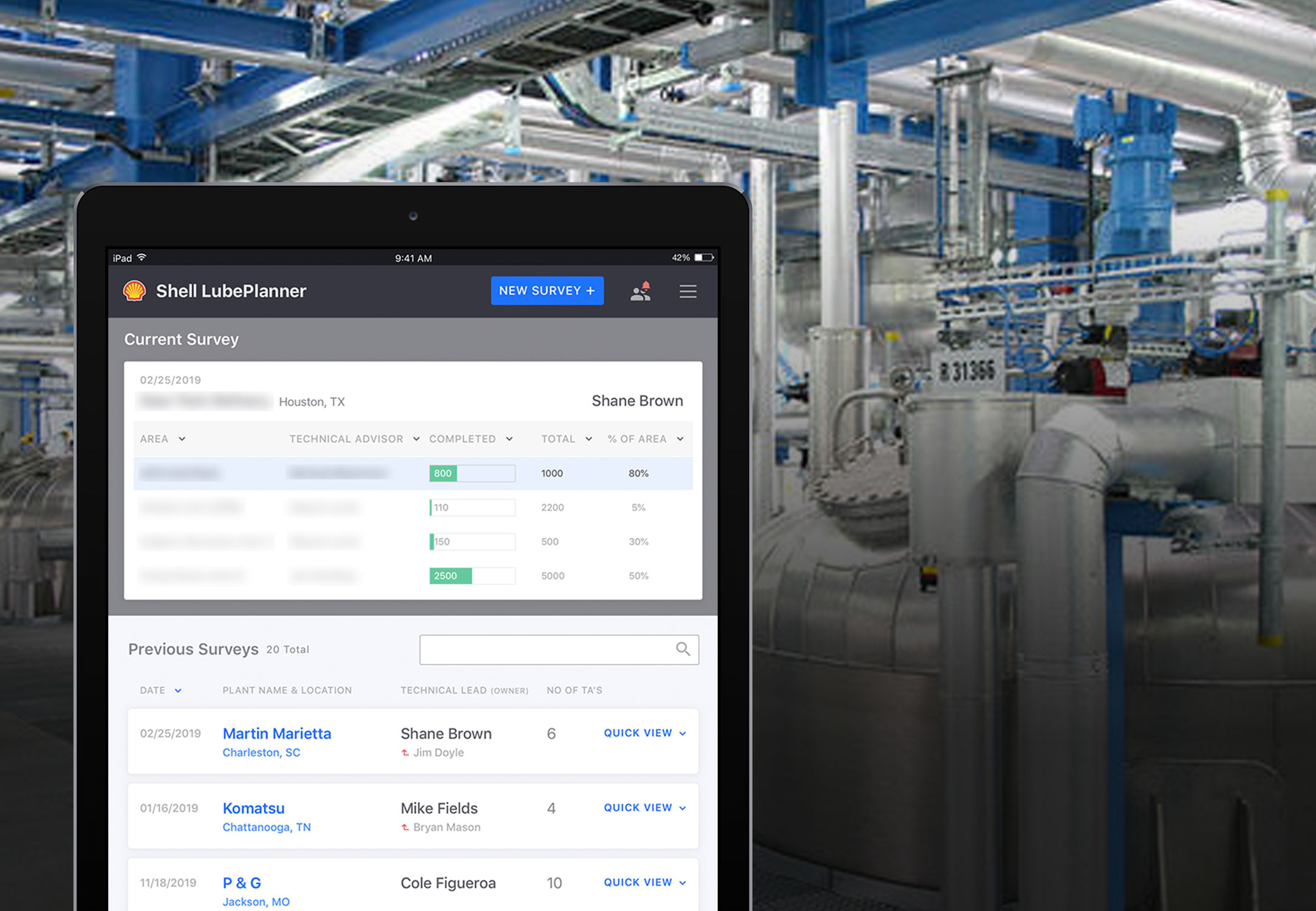Click into the Previous Surveys search field
1316x911 pixels.
click(x=559, y=650)
